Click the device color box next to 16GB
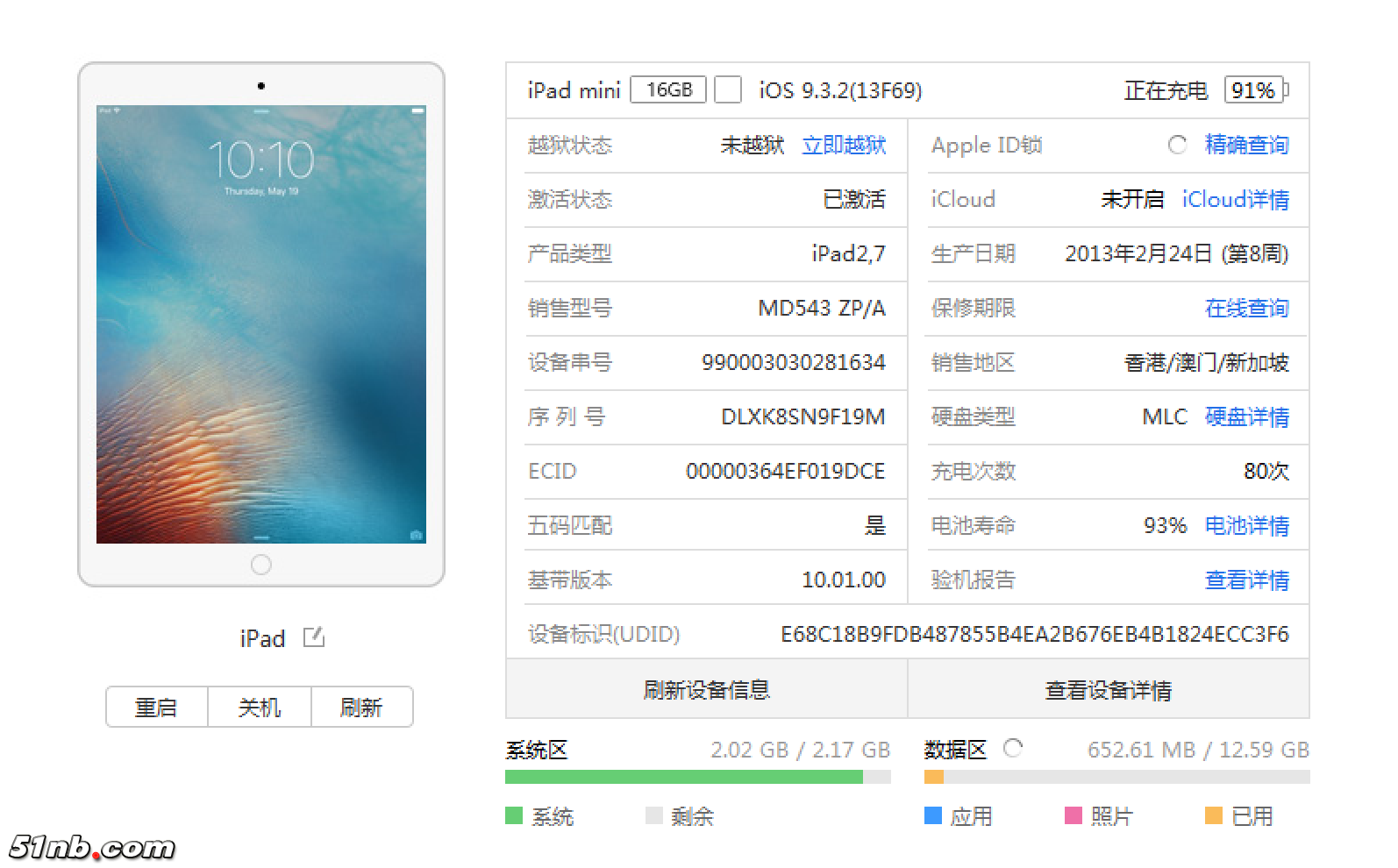The width and height of the screenshot is (1398, 868). point(727,89)
